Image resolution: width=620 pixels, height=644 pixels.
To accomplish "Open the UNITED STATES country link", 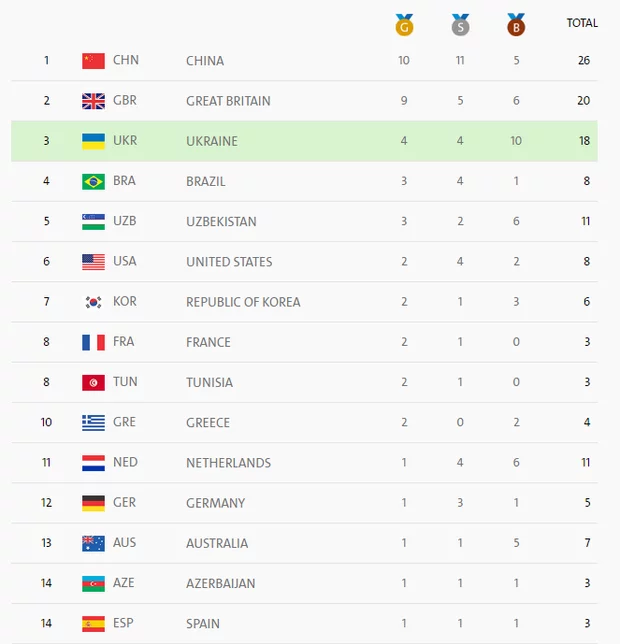I will [x=229, y=262].
